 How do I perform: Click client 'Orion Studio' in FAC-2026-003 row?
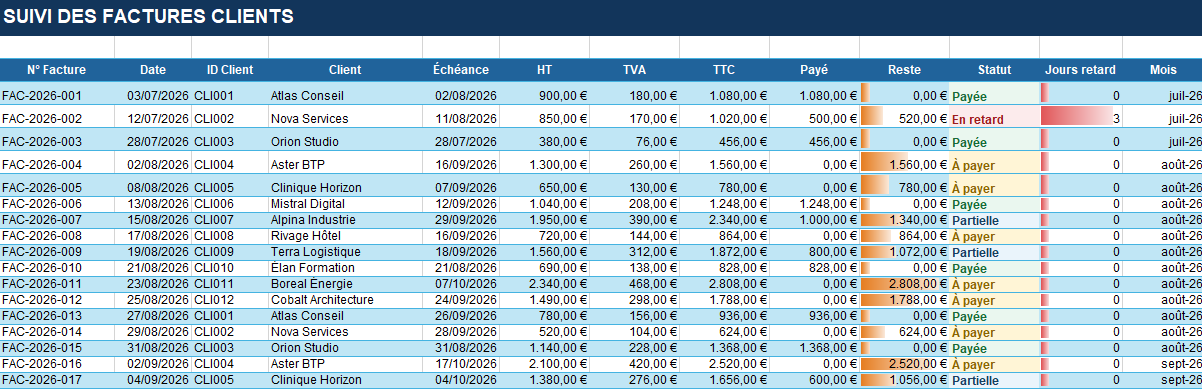(x=345, y=139)
